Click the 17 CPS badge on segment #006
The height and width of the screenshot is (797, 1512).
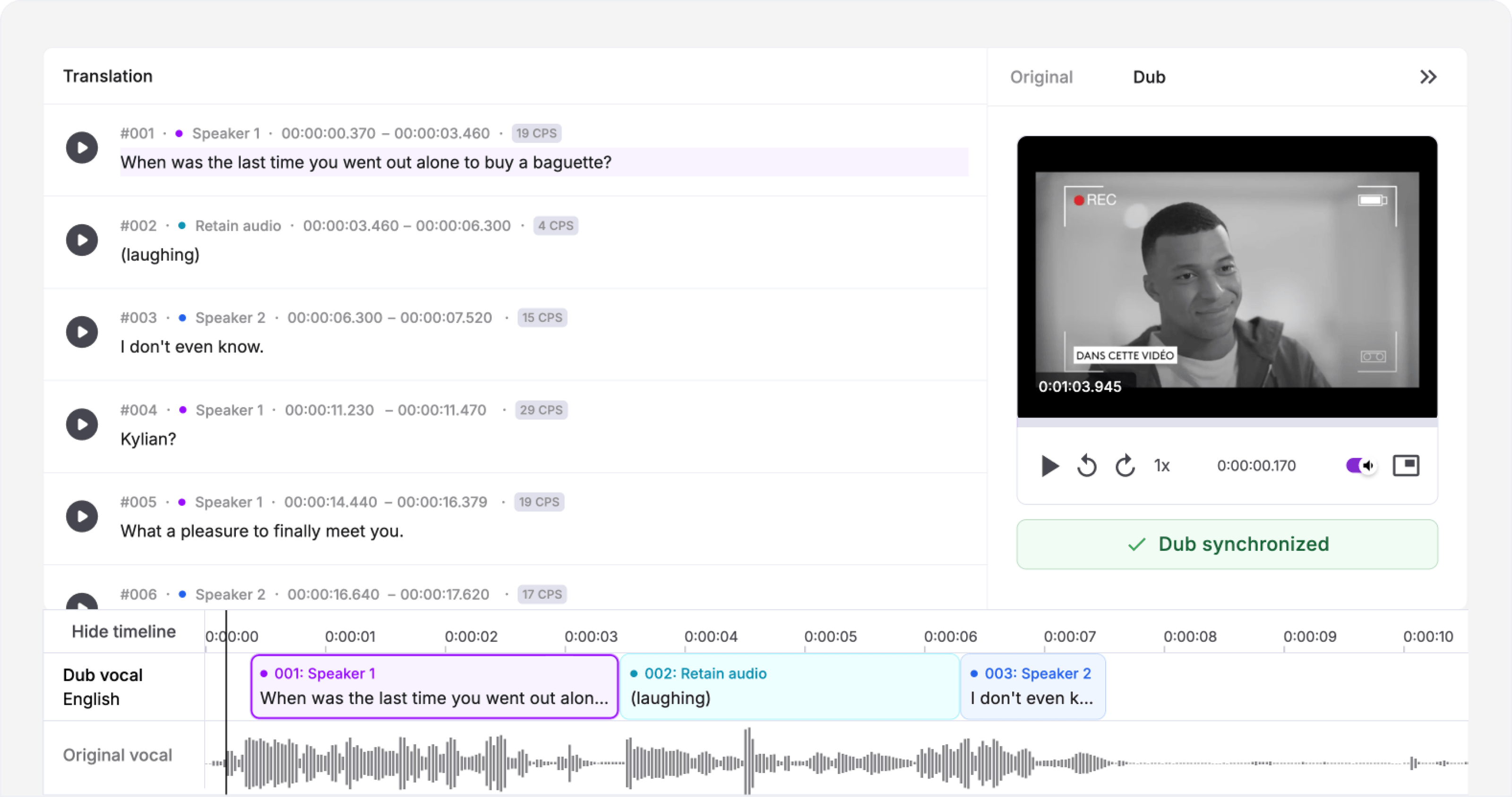[542, 594]
